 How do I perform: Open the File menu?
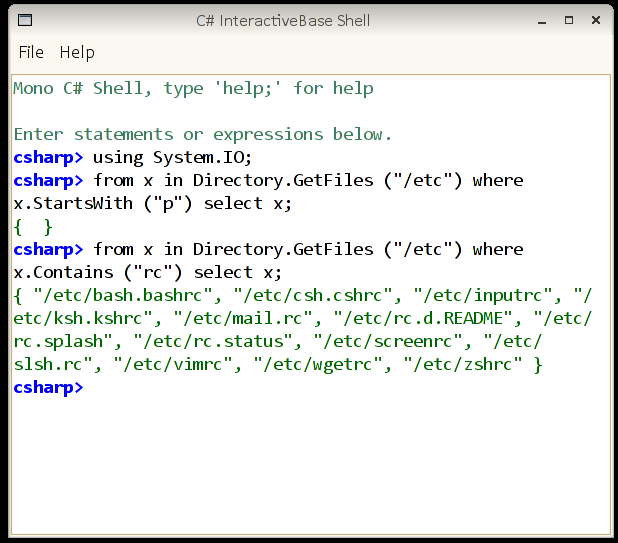point(31,52)
